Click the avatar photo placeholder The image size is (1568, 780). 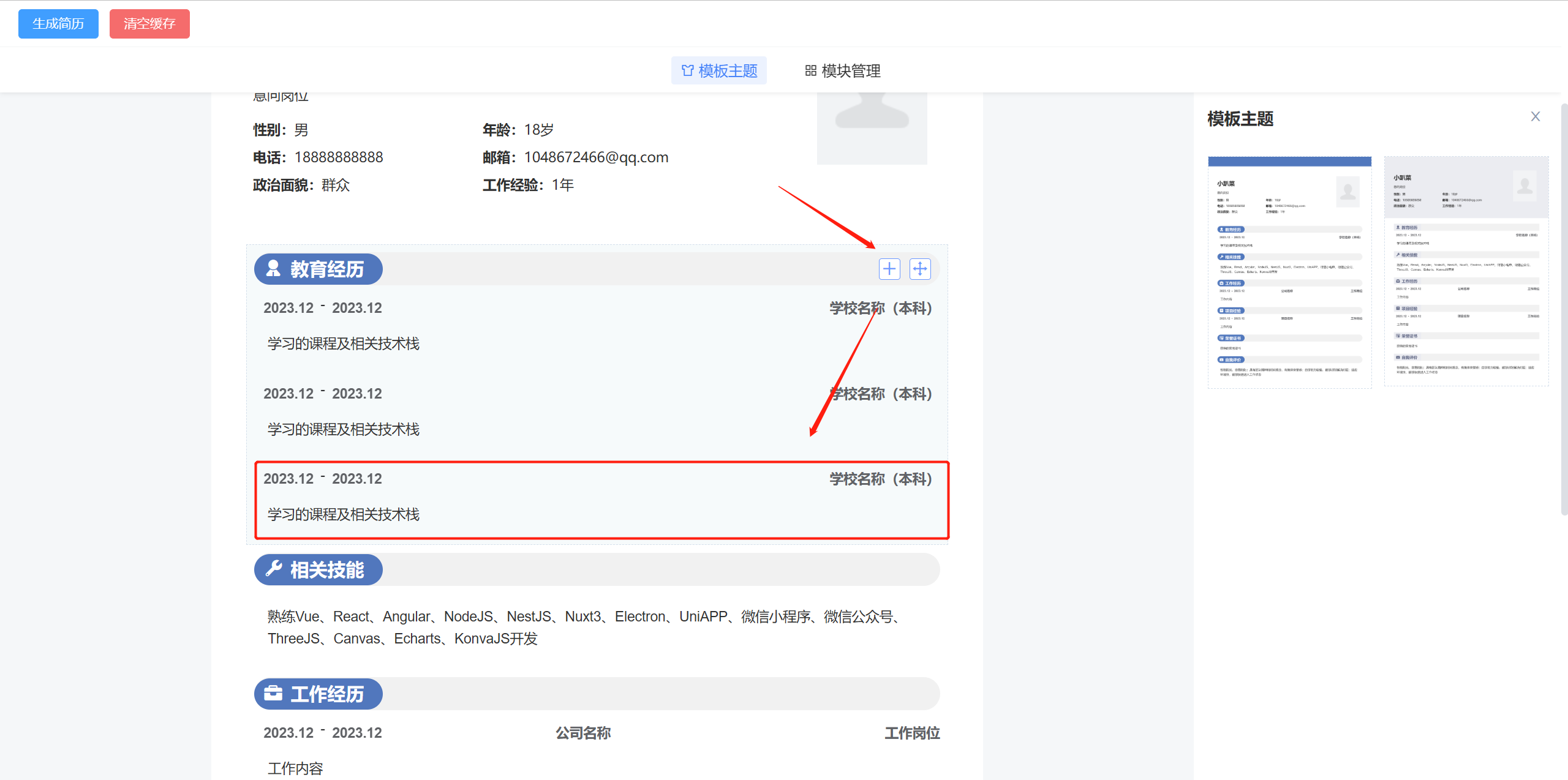coord(872,127)
